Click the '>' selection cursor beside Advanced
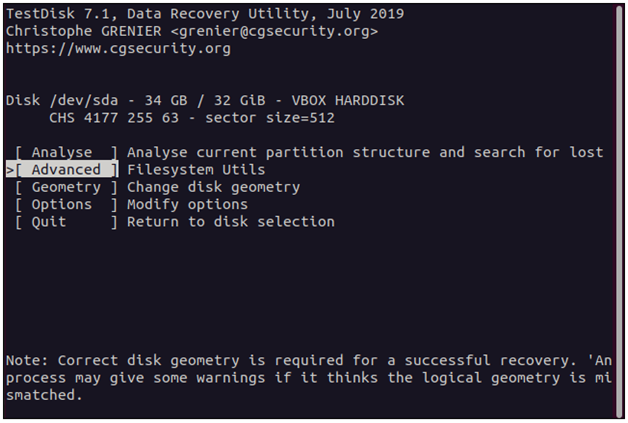628x423 pixels. click(x=10, y=170)
